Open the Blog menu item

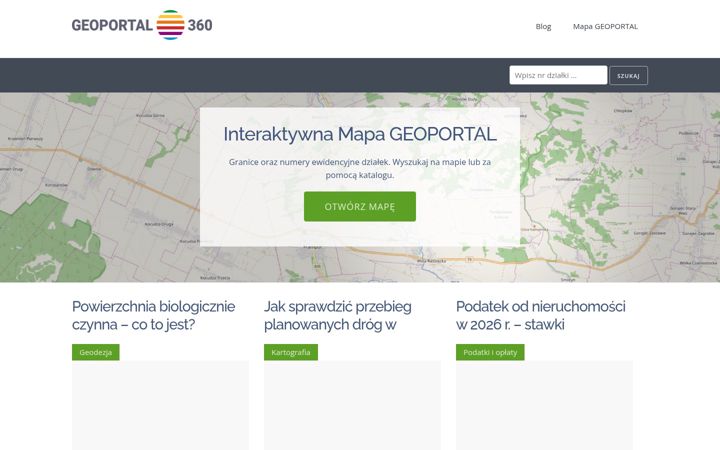543,27
